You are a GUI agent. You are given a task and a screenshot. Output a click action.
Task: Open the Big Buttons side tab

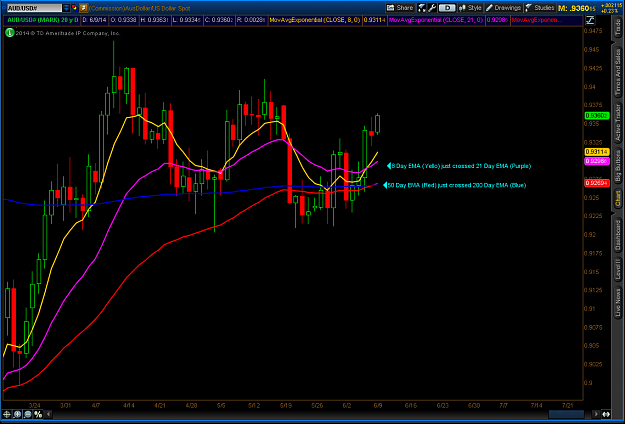[x=618, y=166]
